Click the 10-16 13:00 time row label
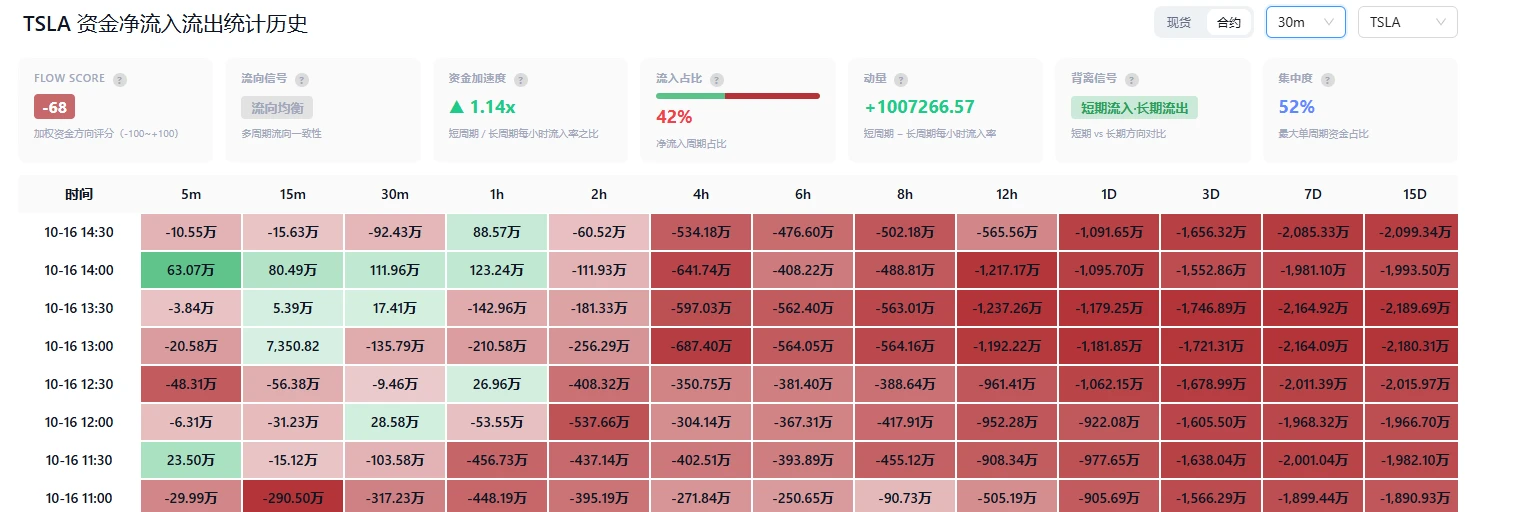 click(x=79, y=346)
